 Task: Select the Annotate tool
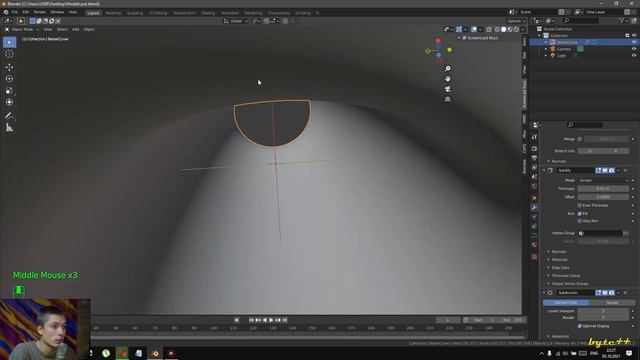pos(9,116)
